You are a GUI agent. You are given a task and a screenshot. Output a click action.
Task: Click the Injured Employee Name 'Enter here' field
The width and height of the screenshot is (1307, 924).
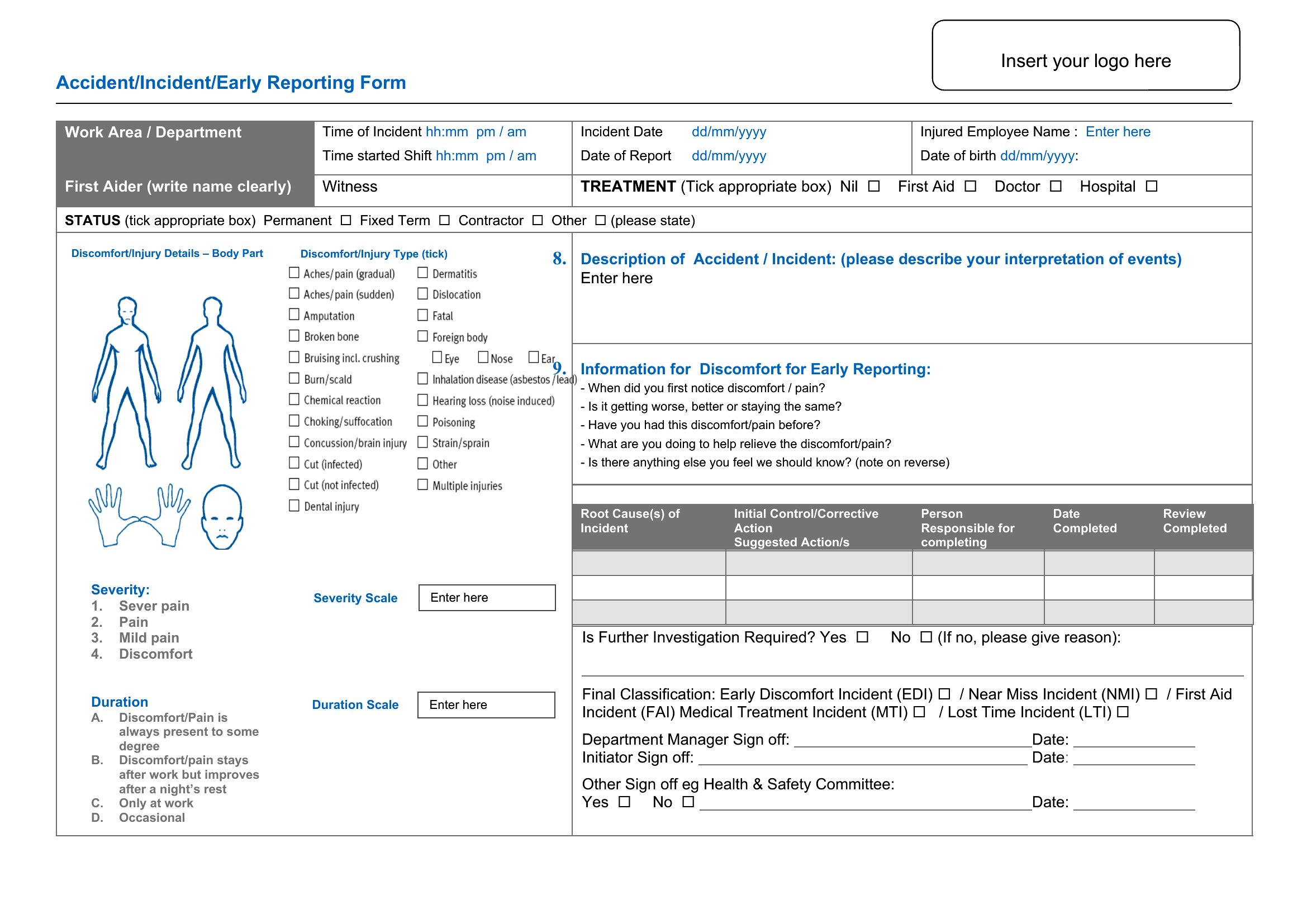coord(1118,132)
